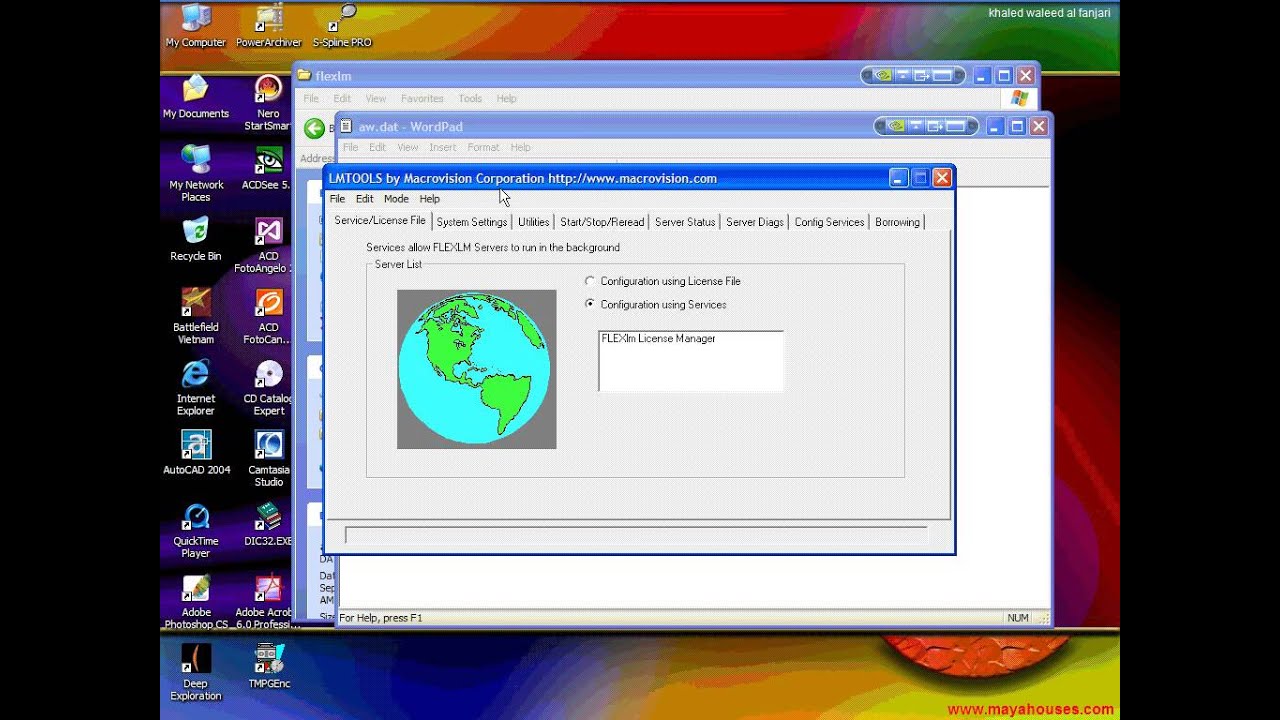Image resolution: width=1280 pixels, height=720 pixels.
Task: Launch Nero StartSmart shortcut
Action: coord(268,103)
